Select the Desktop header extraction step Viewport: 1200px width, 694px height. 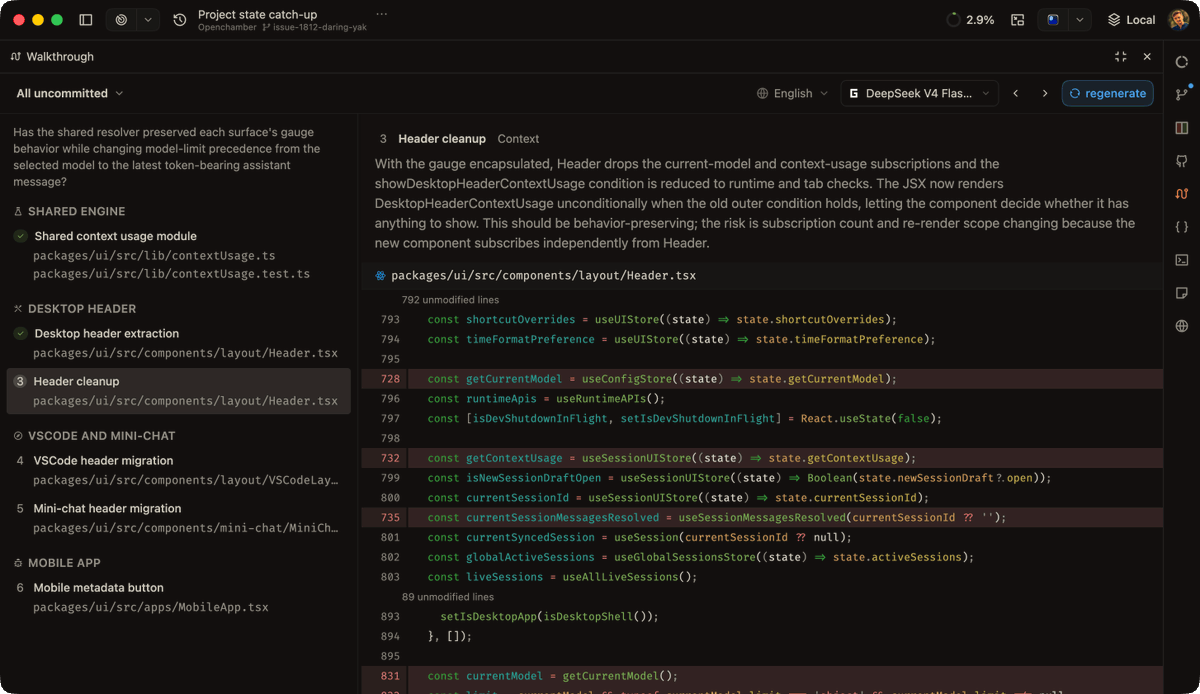click(106, 333)
